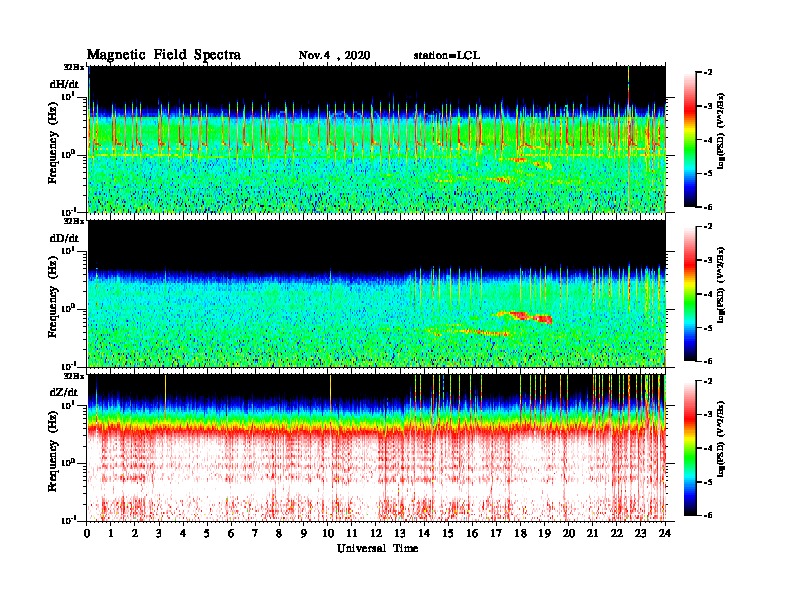Viewport: 792px width, 612px height.
Task: Click hour tick label "1" on time axis
Action: click(111, 533)
